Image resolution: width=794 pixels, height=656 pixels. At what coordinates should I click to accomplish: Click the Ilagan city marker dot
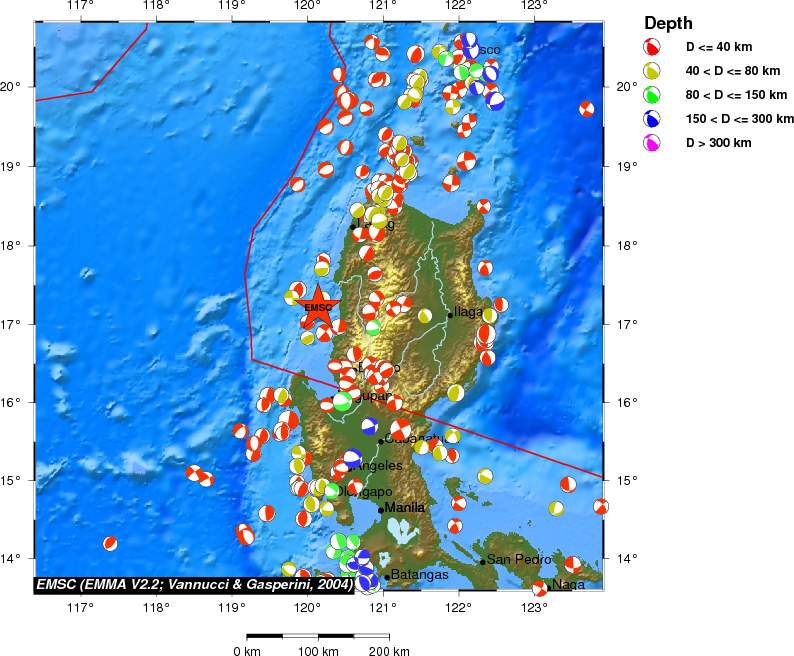[450, 315]
